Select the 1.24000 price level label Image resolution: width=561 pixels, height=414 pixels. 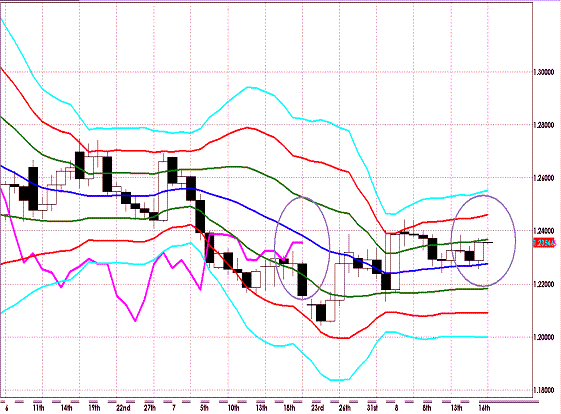click(x=544, y=231)
